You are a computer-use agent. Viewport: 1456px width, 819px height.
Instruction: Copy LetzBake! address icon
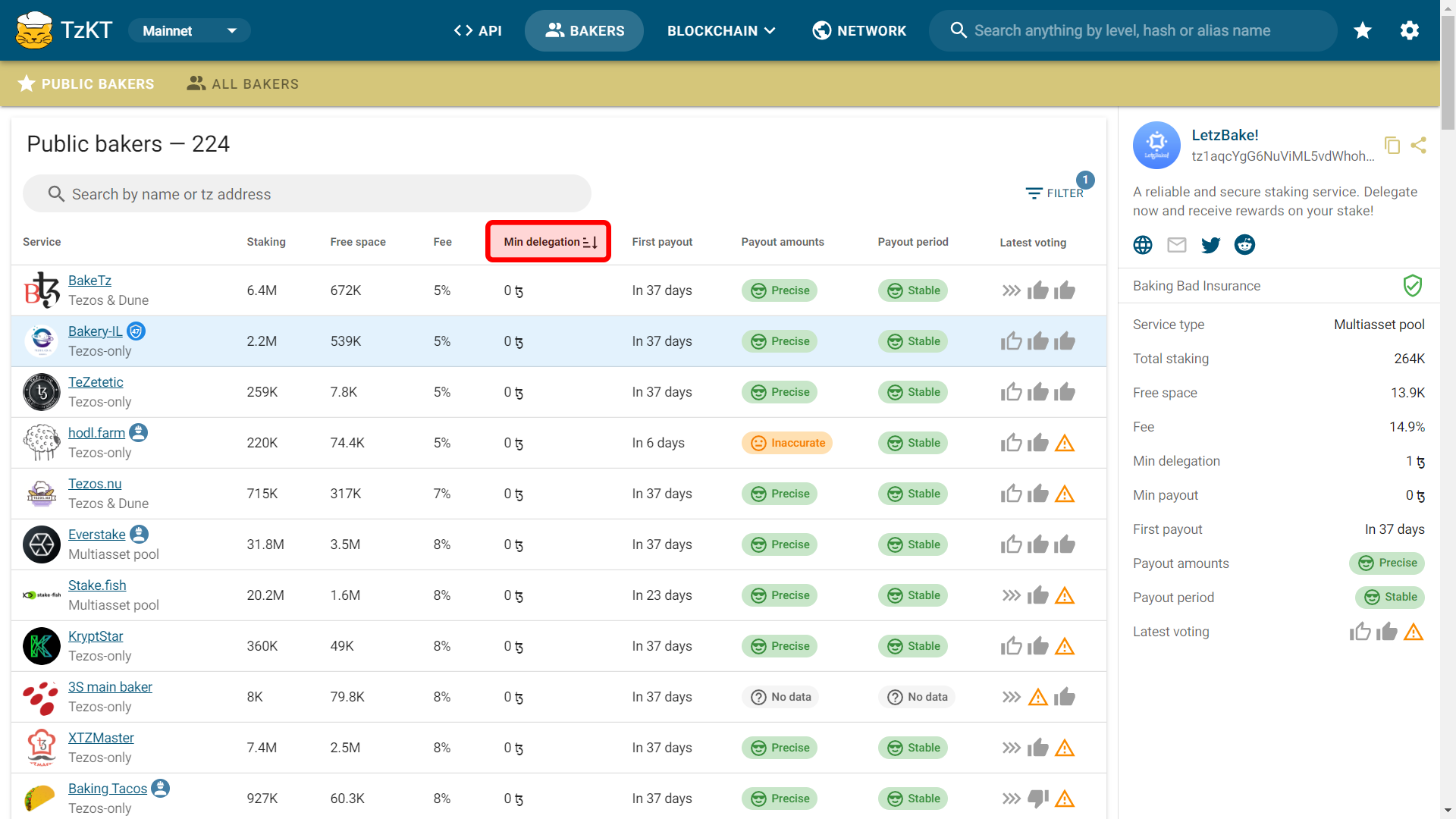point(1392,145)
